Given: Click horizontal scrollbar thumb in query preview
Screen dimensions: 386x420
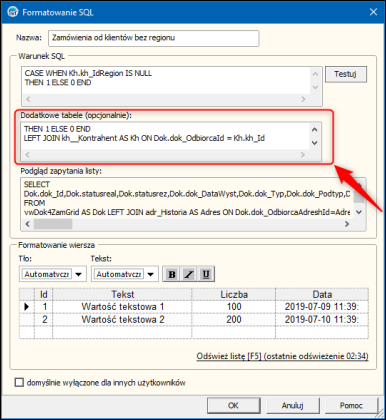Looking at the screenshot, I should (x=53, y=224).
